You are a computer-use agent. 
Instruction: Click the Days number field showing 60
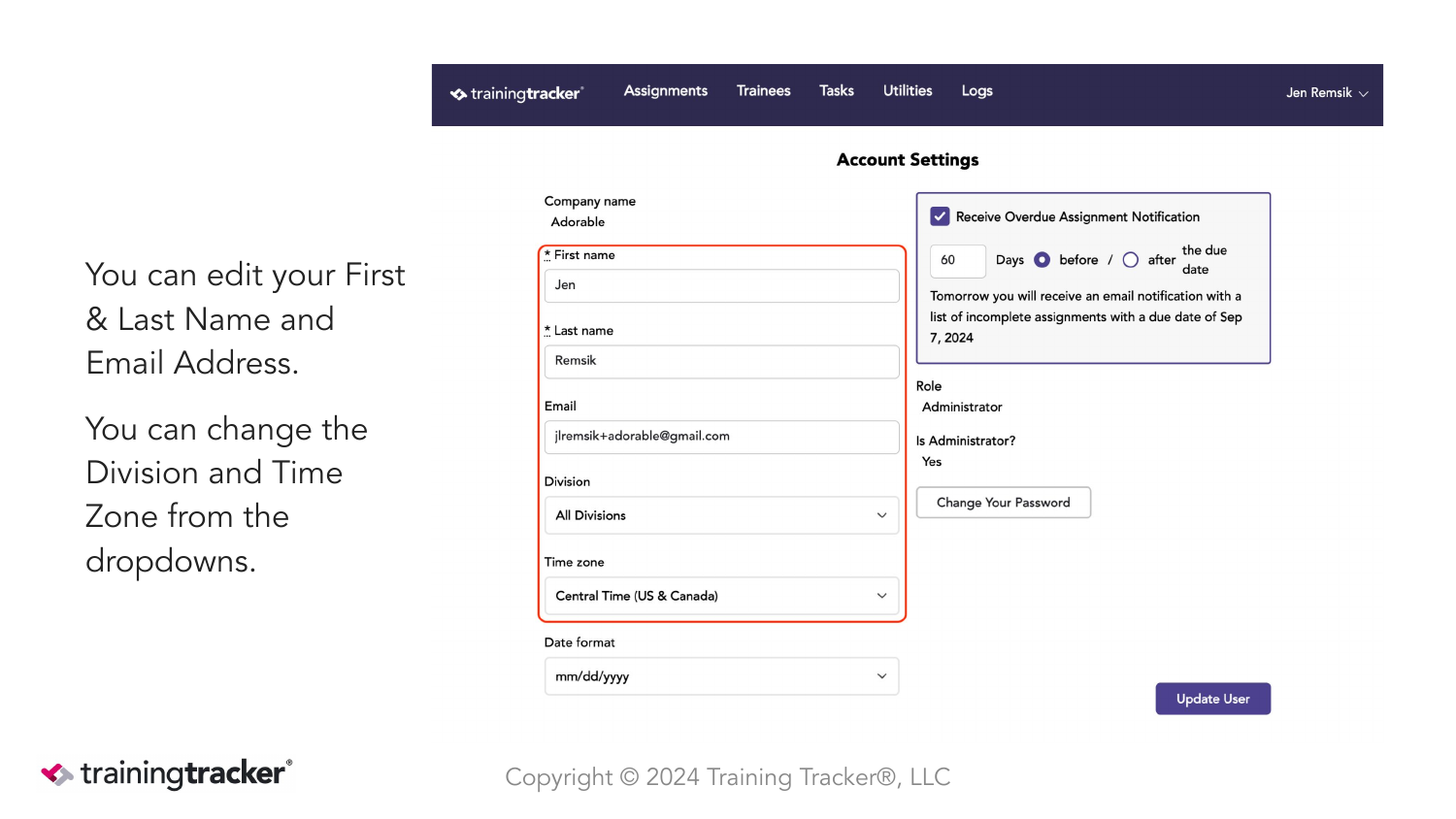point(957,260)
